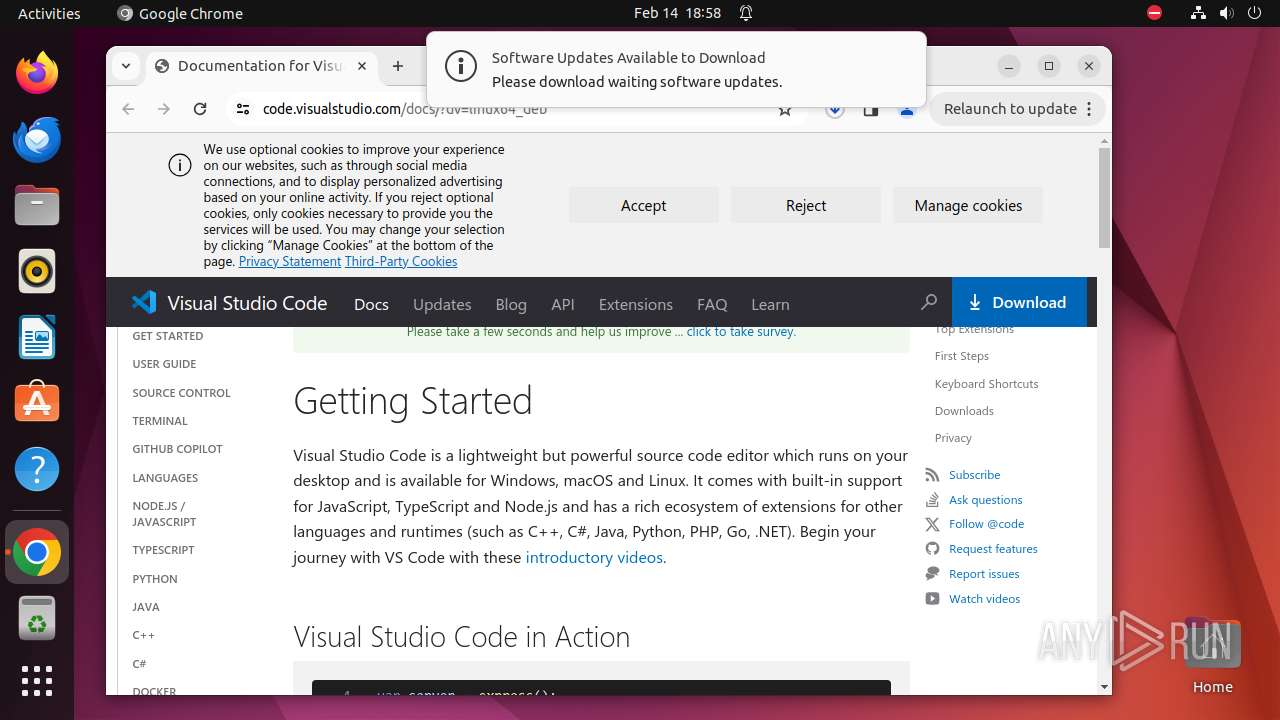Click the search magnifier on VS Code site
The height and width of the screenshot is (720, 1280).
pyautogui.click(x=929, y=302)
